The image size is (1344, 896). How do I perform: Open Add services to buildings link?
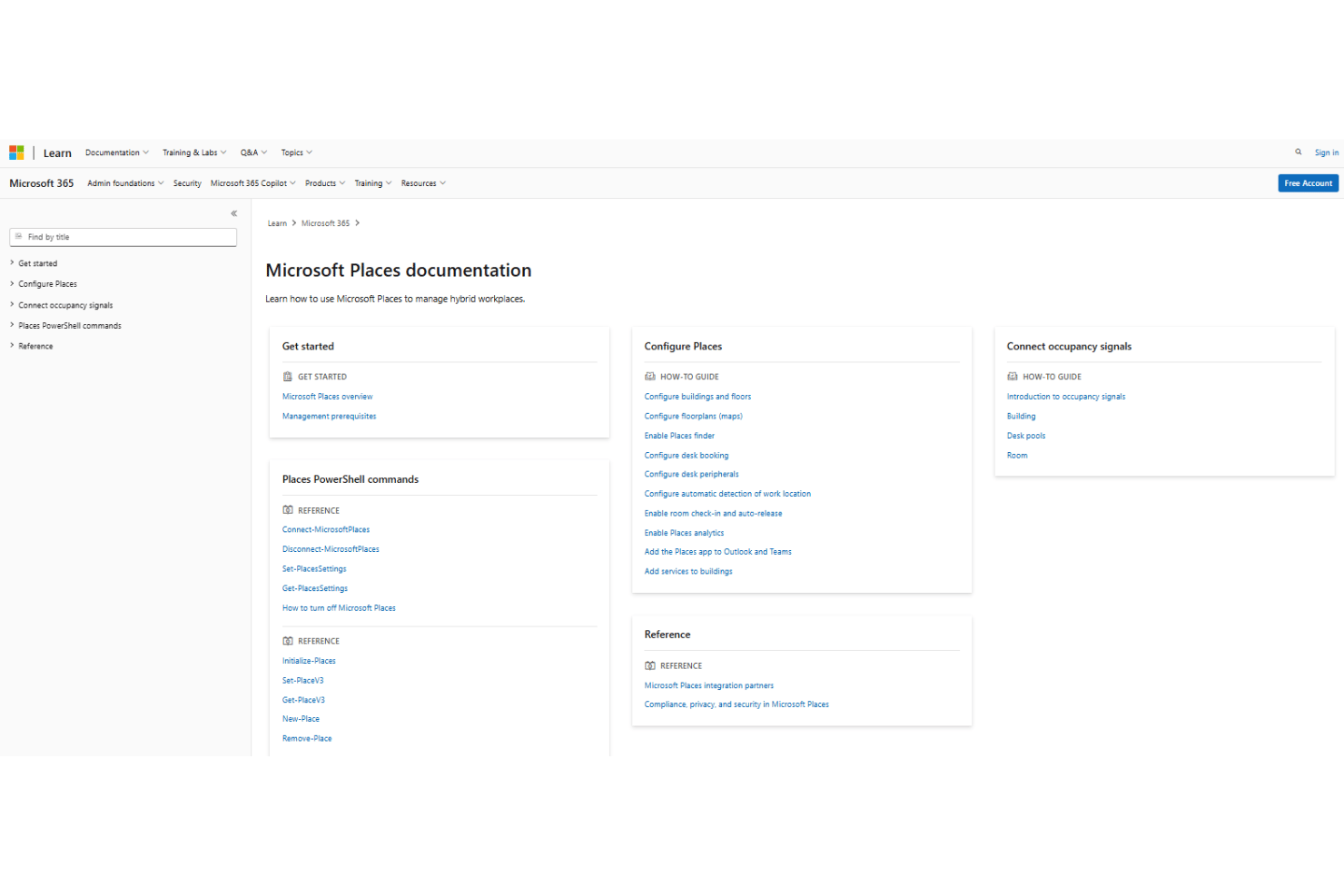688,572
